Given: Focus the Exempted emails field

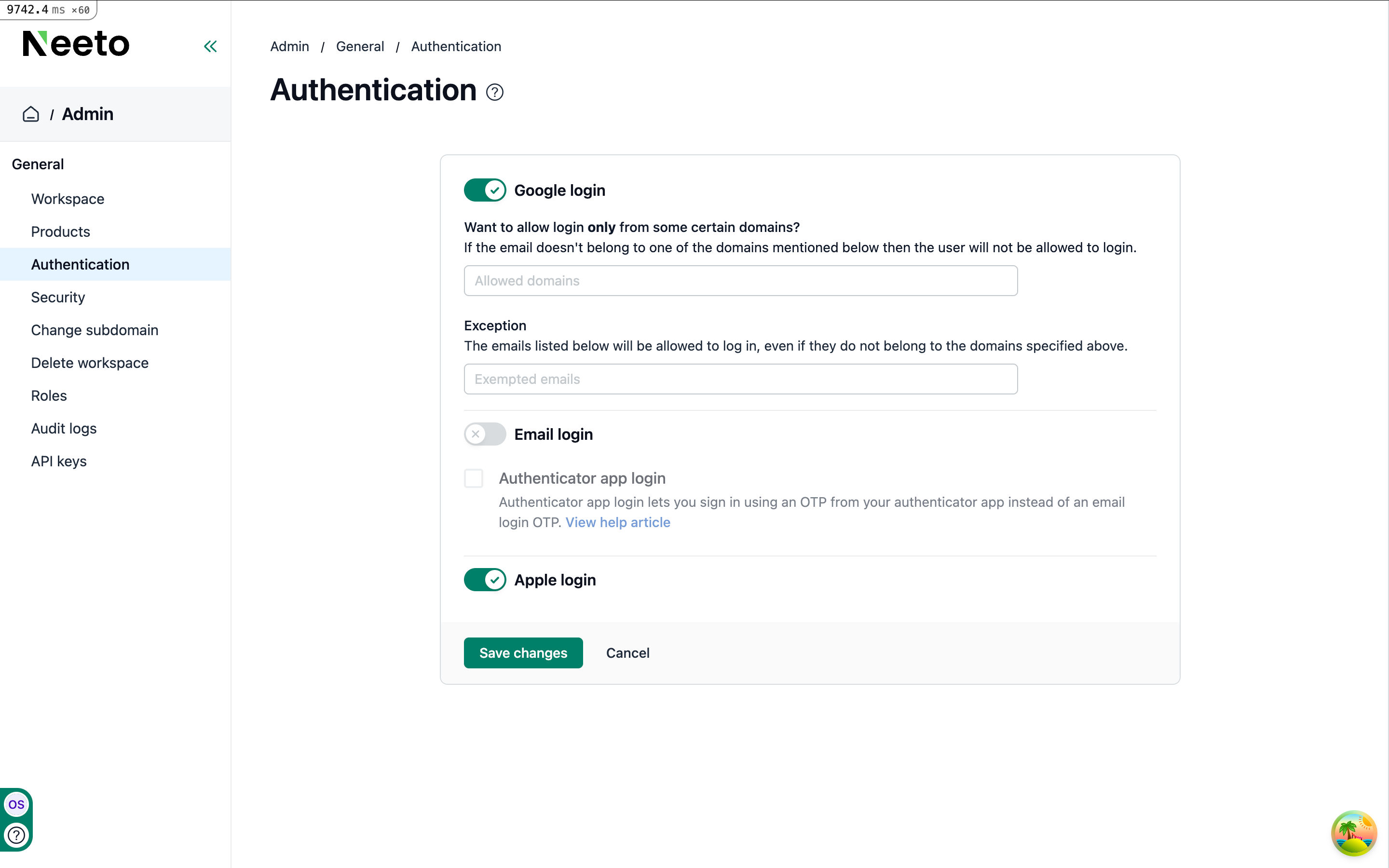Looking at the screenshot, I should [740, 379].
